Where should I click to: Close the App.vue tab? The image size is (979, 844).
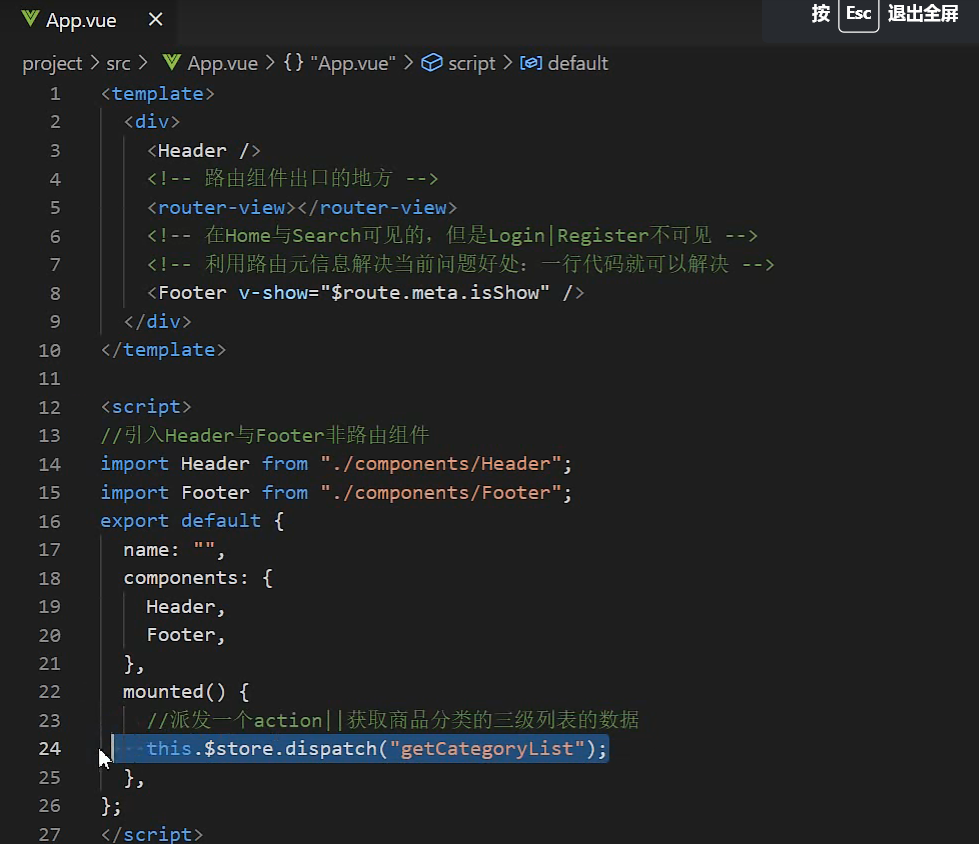155,20
